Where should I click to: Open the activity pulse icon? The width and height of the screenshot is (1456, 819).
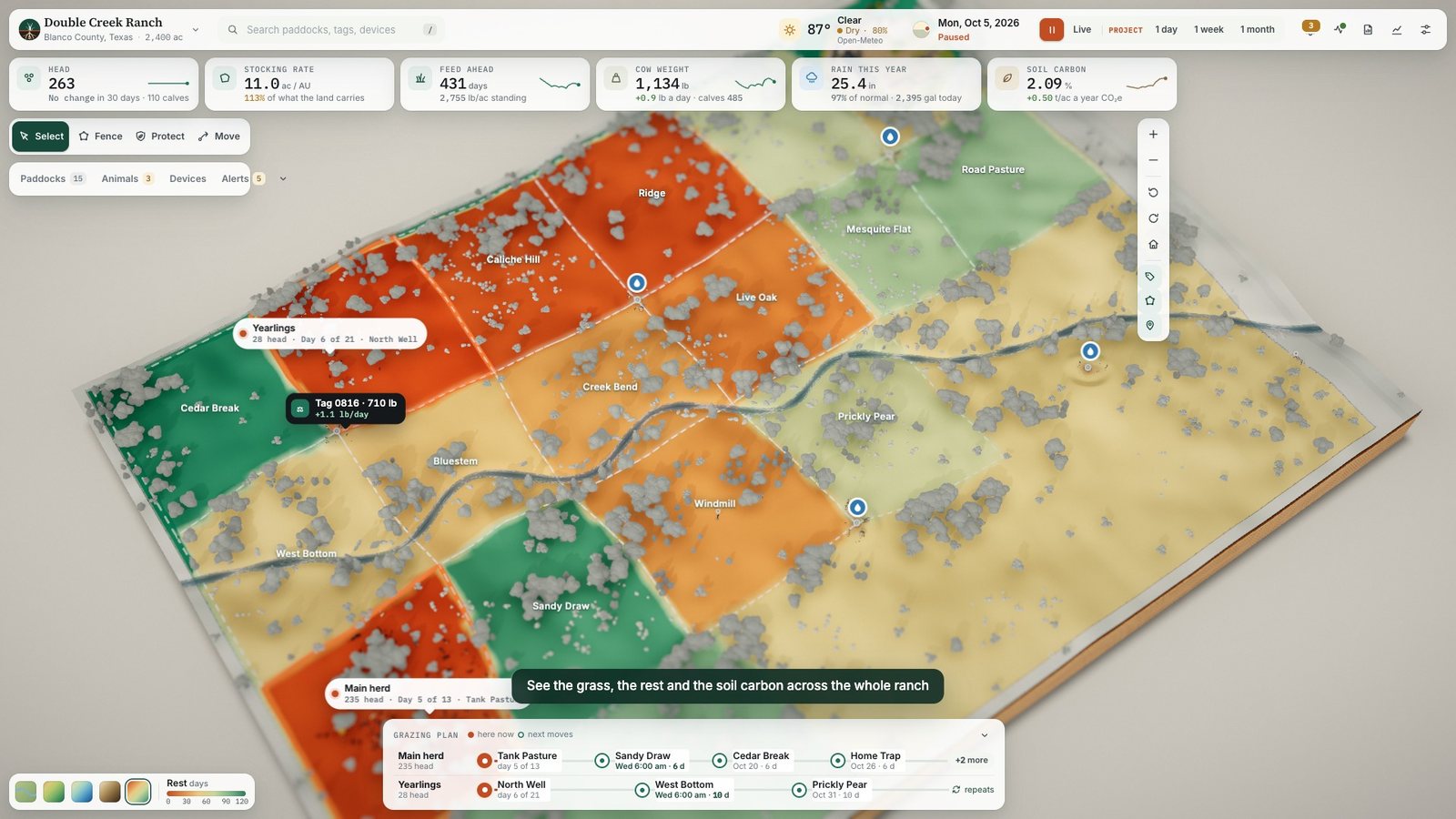(1340, 29)
